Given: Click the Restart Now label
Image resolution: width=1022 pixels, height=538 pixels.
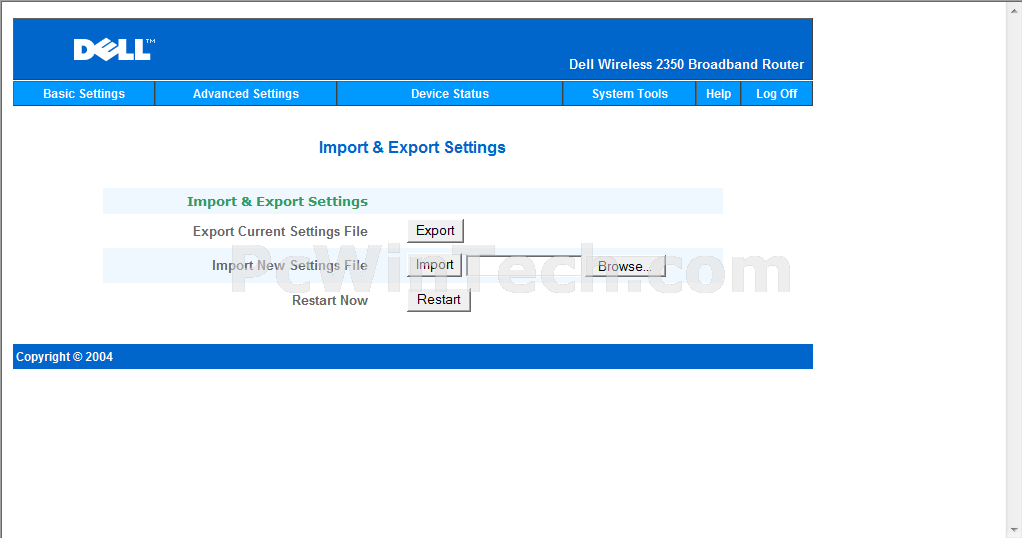Looking at the screenshot, I should coord(330,301).
